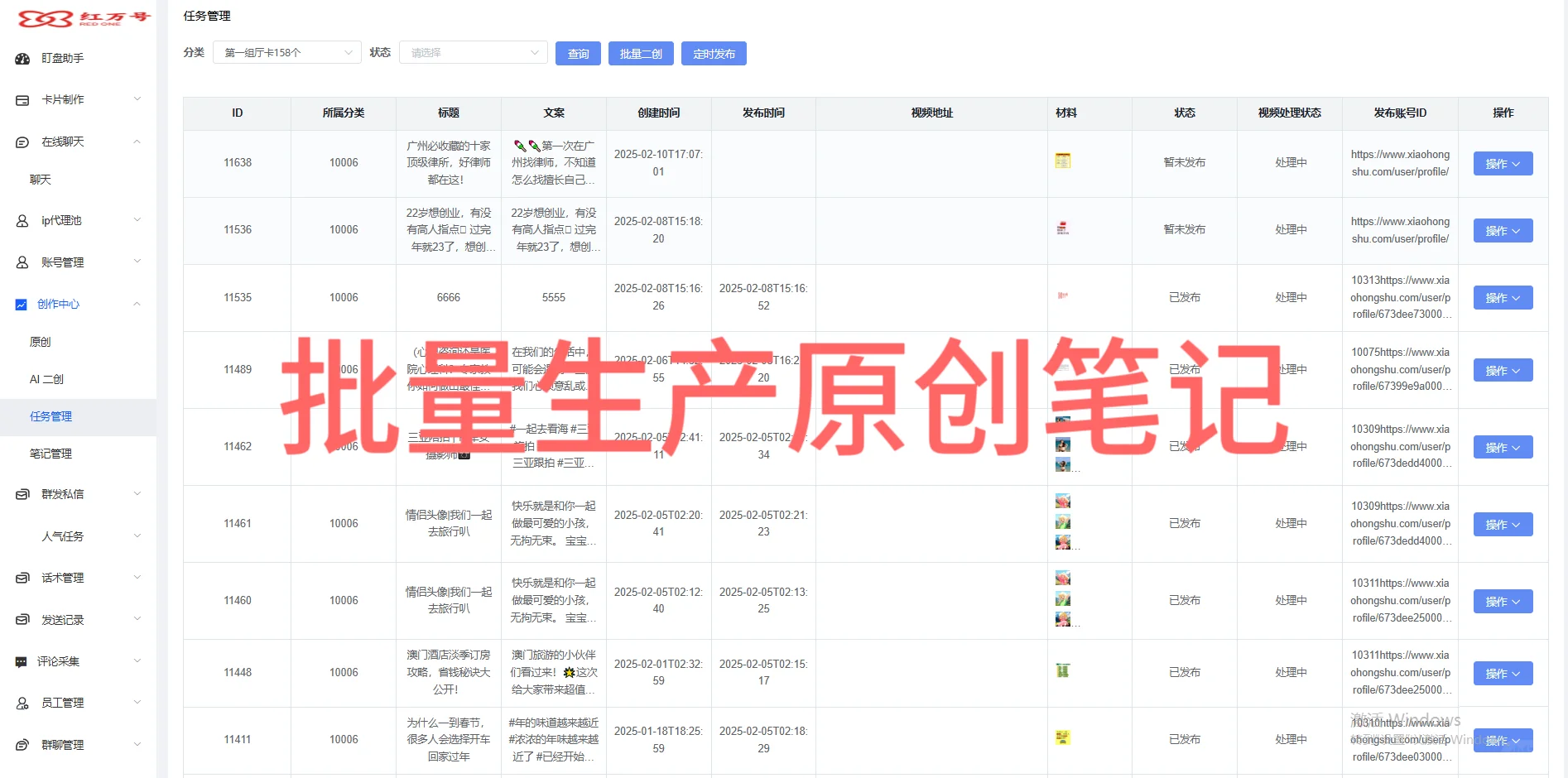Screen dimensions: 1568x778
Task: Open the AI 二创 menu item
Action: tap(46, 378)
